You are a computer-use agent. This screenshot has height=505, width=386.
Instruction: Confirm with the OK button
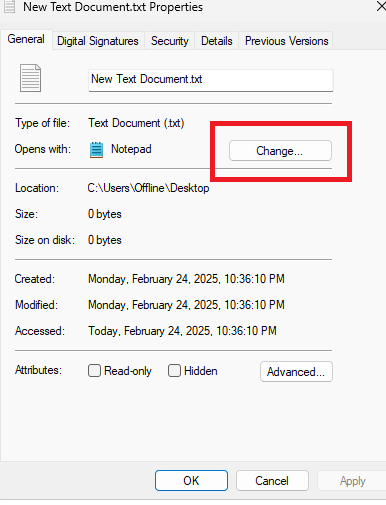pos(191,481)
